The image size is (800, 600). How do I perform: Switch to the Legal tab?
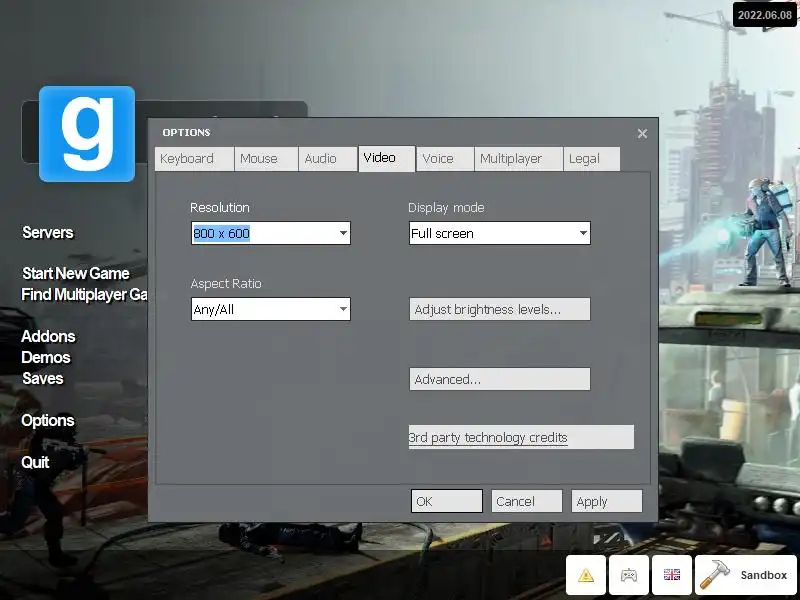tap(592, 159)
